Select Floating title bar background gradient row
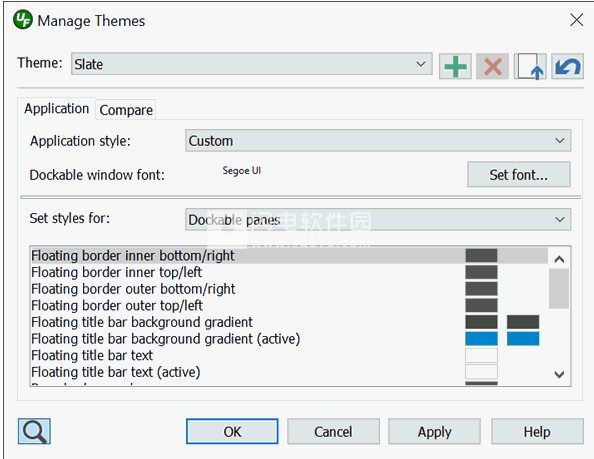 (289, 322)
